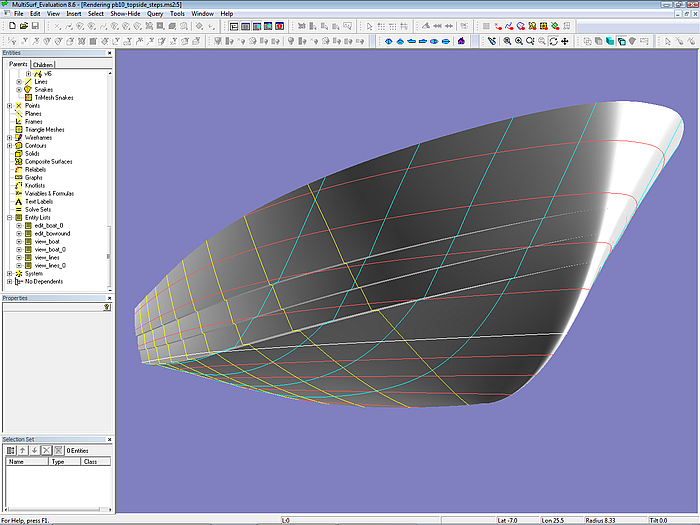Click the Text Labels 'A' icon in tree
The height and width of the screenshot is (525, 700).
coord(19,201)
